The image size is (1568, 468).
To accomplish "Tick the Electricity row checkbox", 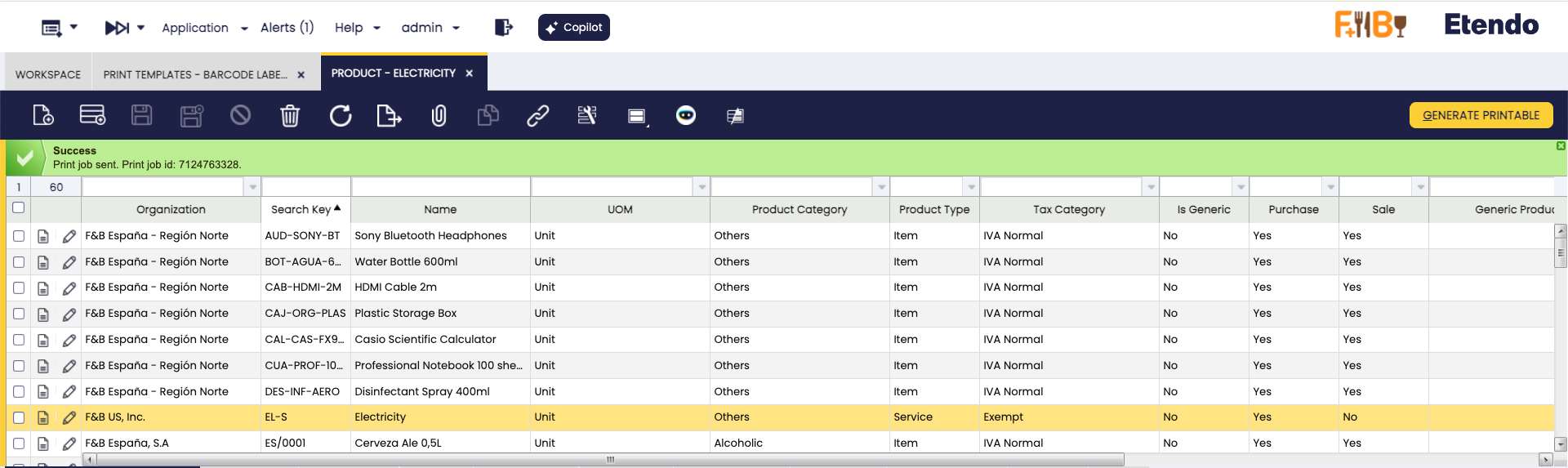I will click(x=19, y=418).
